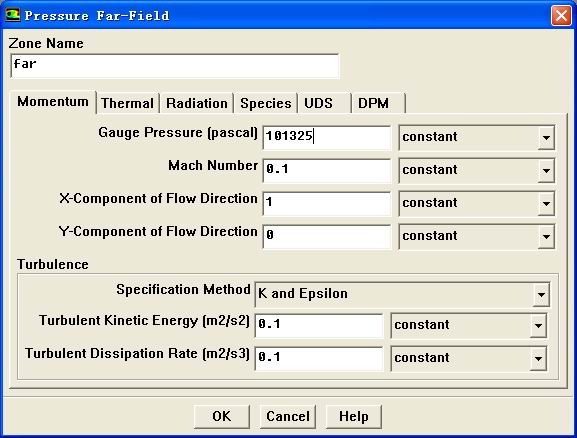Click the Zone Name text field
The height and width of the screenshot is (438, 577).
(x=175, y=66)
